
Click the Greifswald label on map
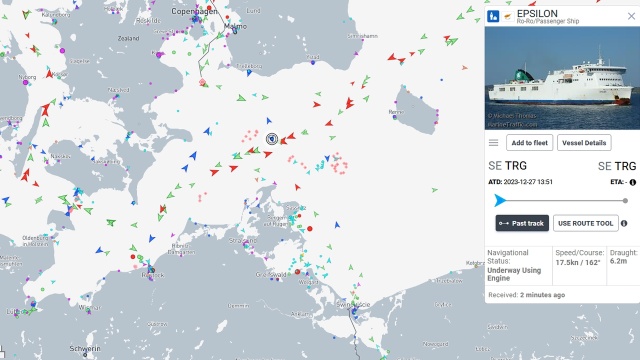271,275
